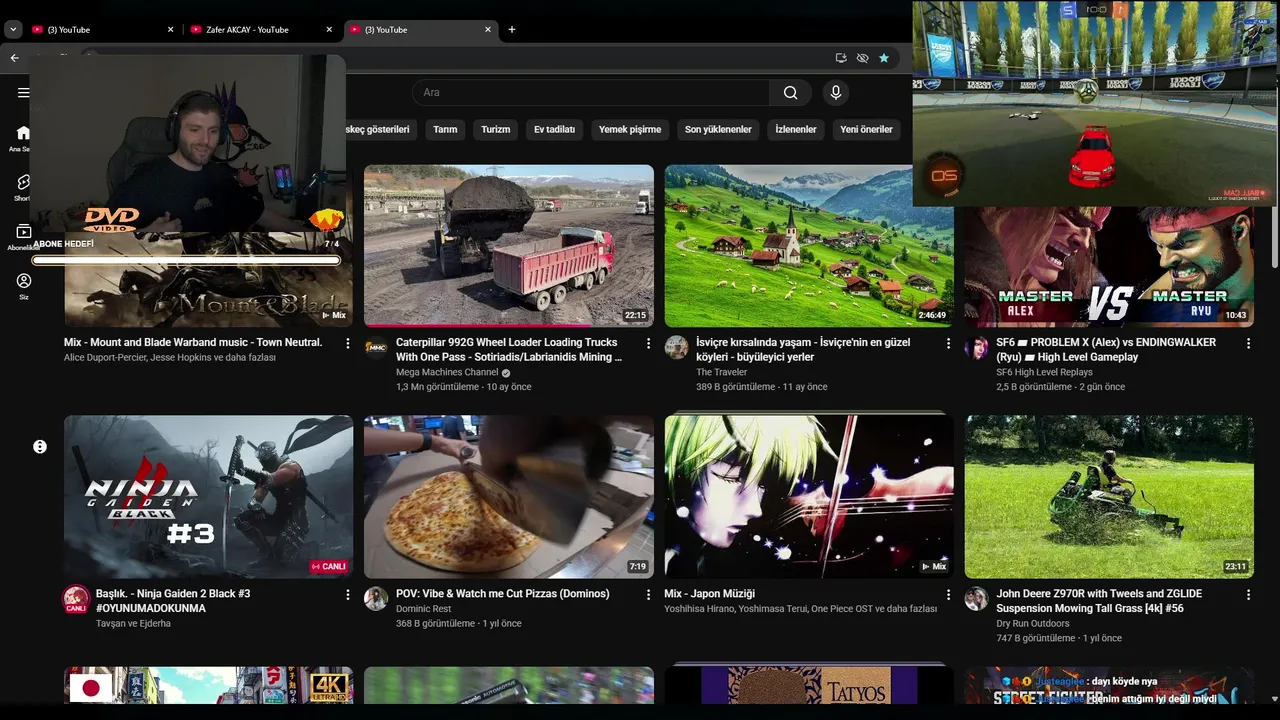
Task: Click the magnifier search button
Action: point(791,93)
